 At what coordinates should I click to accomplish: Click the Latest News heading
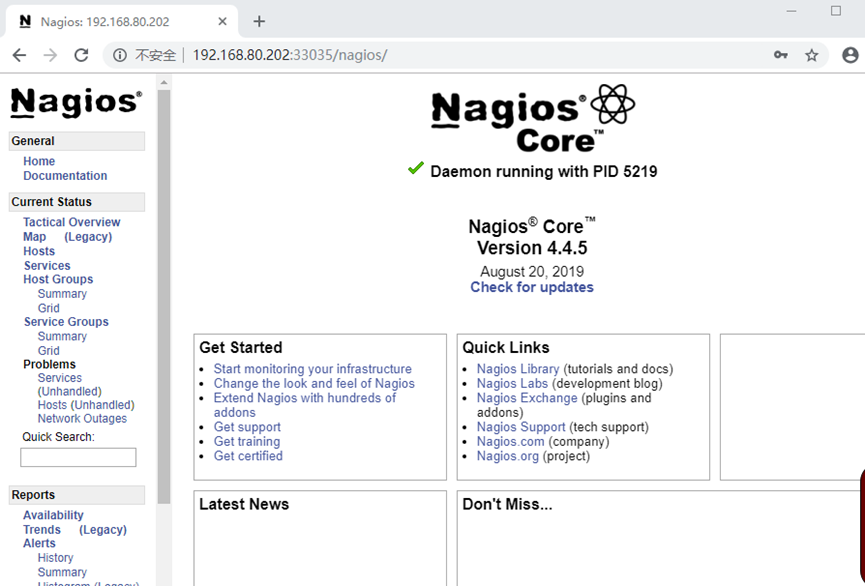(x=244, y=504)
